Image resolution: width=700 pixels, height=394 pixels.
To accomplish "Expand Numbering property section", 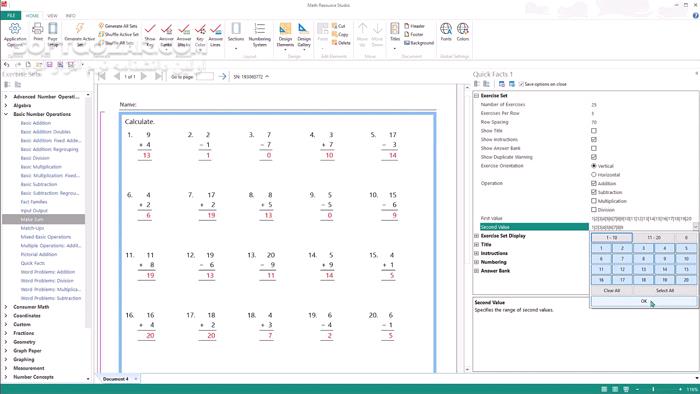I will [x=476, y=262].
